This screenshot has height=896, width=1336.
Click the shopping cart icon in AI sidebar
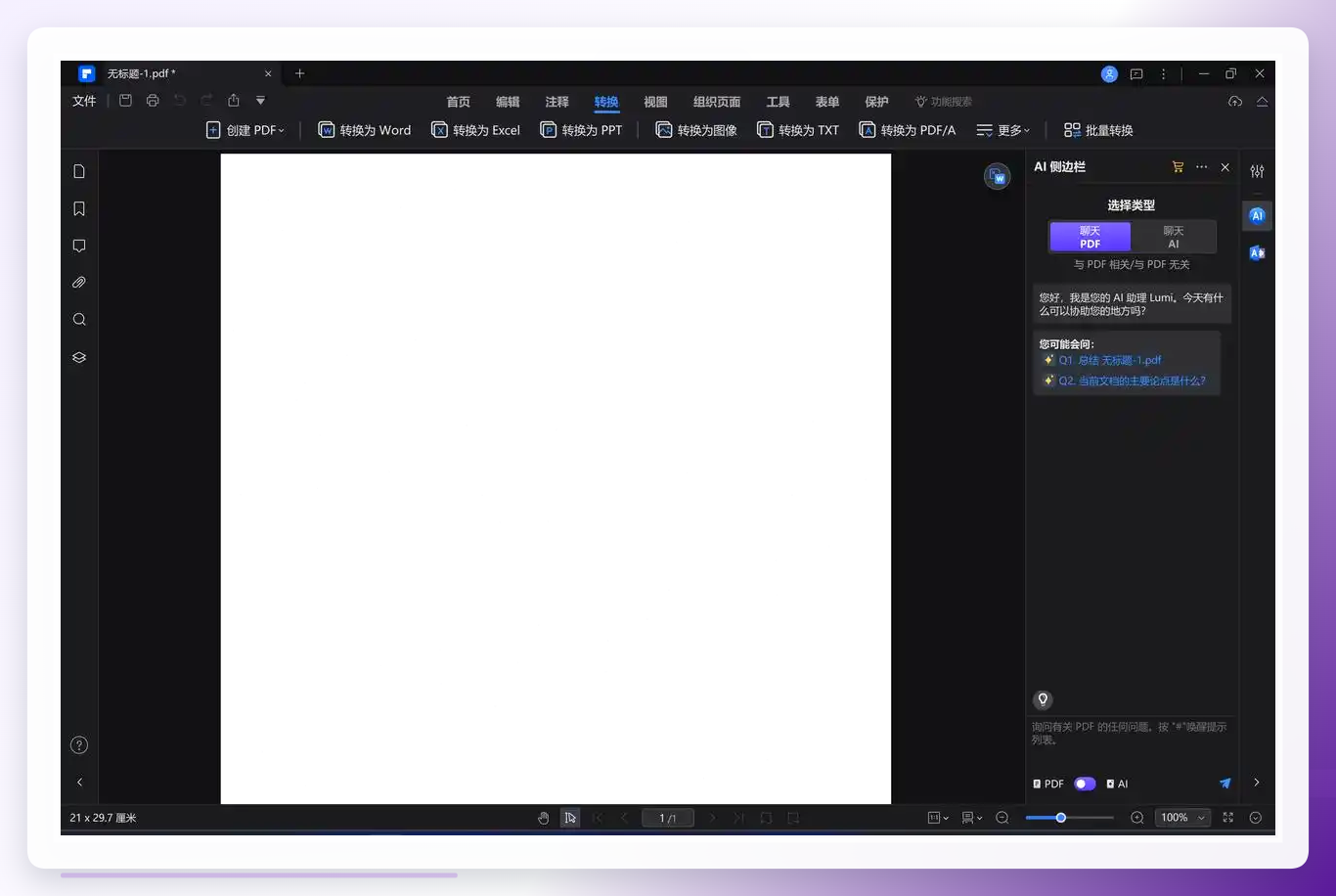(1178, 167)
